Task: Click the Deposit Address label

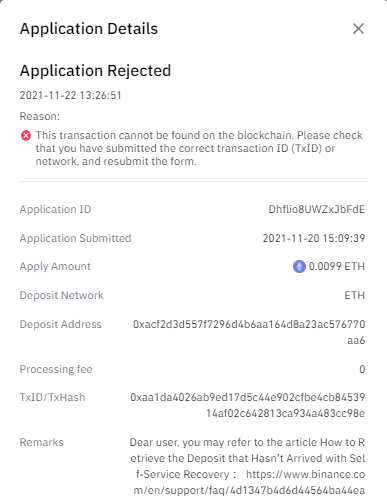Action: (61, 324)
